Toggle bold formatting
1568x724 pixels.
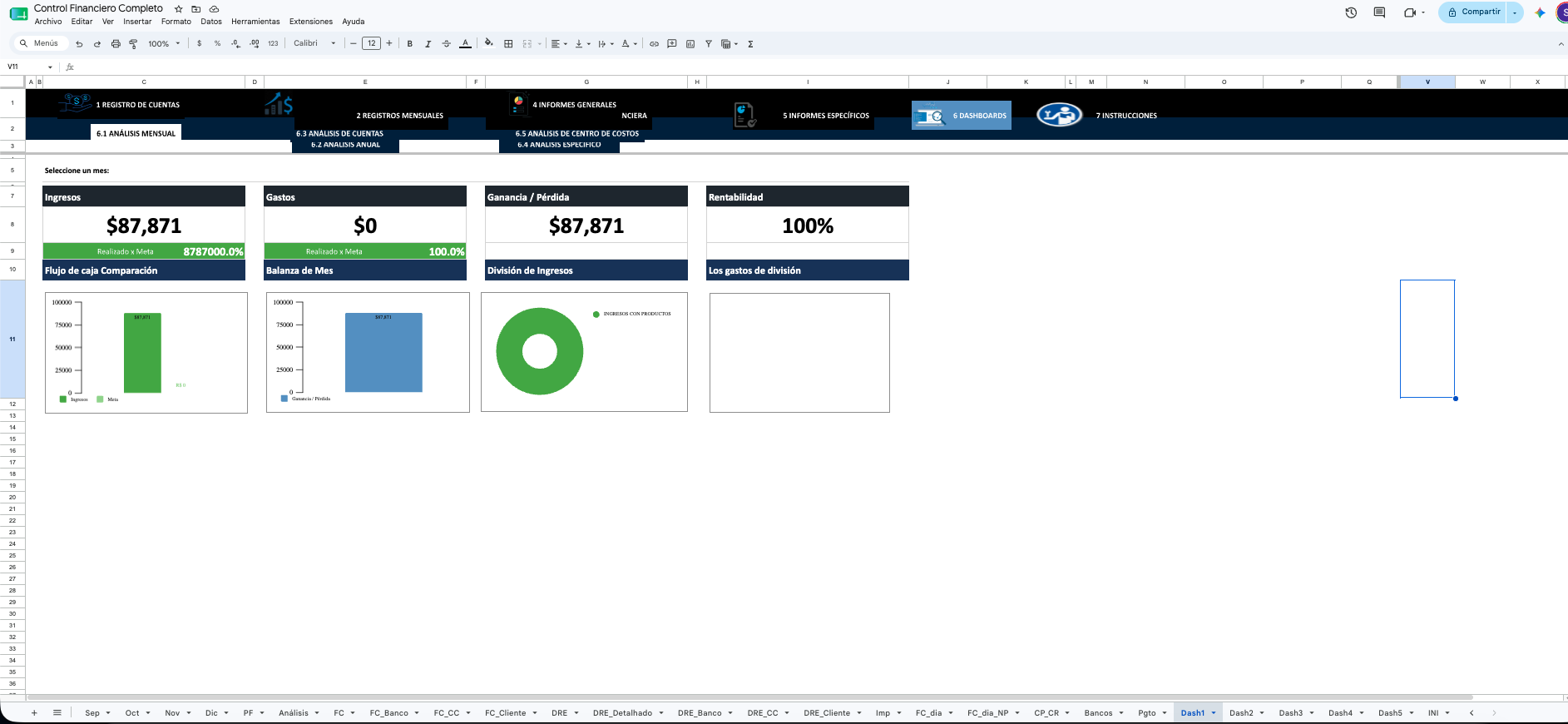point(410,44)
